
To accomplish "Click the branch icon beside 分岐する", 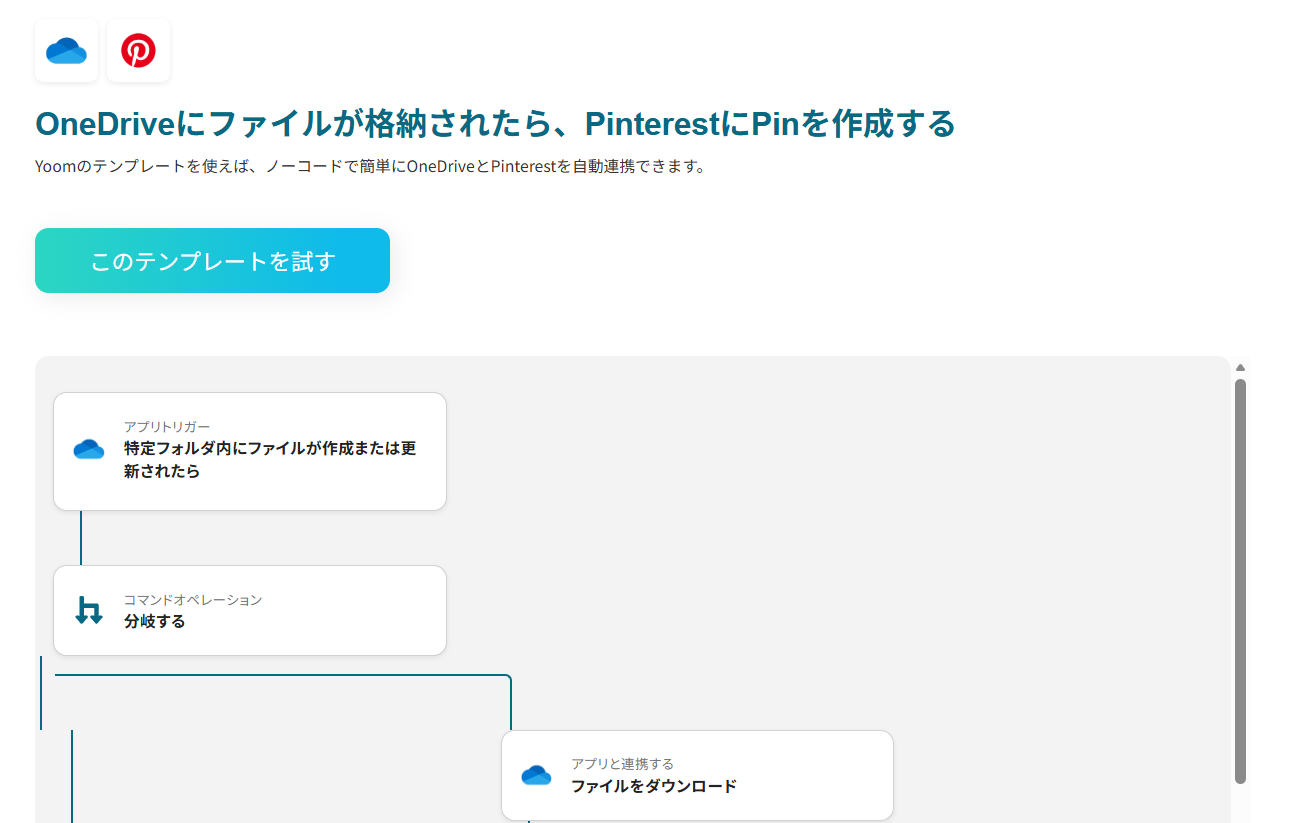I will coord(89,610).
